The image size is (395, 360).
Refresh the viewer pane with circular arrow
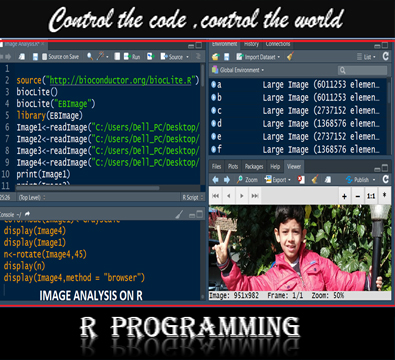click(386, 179)
